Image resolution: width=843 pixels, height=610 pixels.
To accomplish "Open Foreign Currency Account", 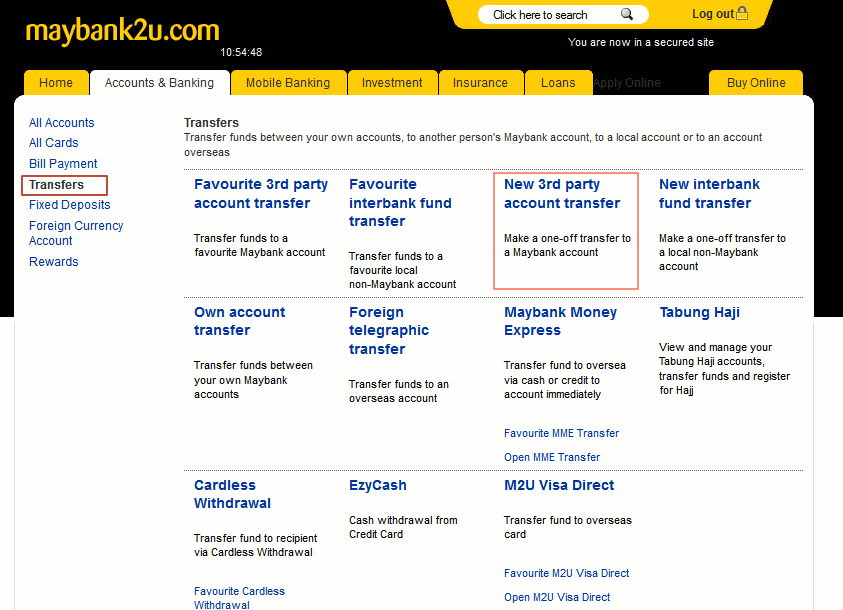I will [76, 233].
